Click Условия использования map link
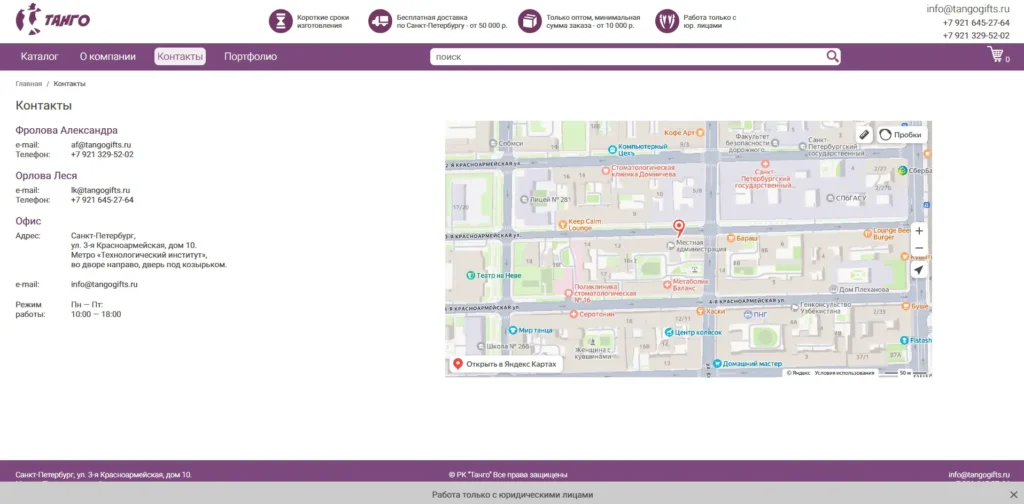 coord(844,373)
